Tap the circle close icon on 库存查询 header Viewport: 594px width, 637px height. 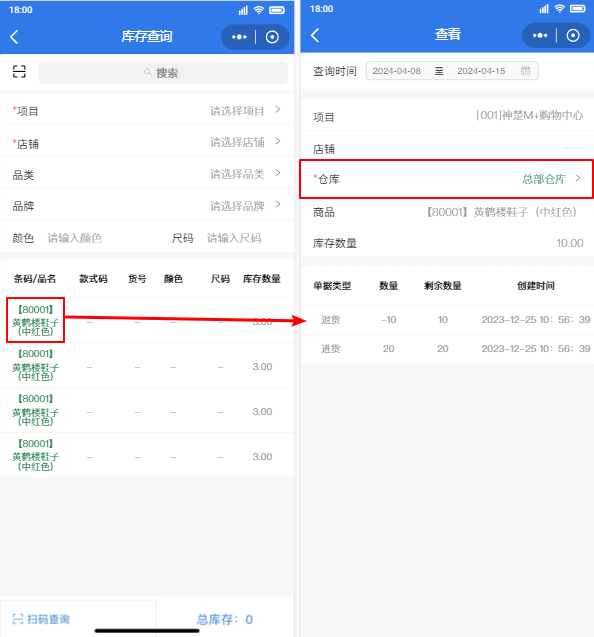coord(272,37)
